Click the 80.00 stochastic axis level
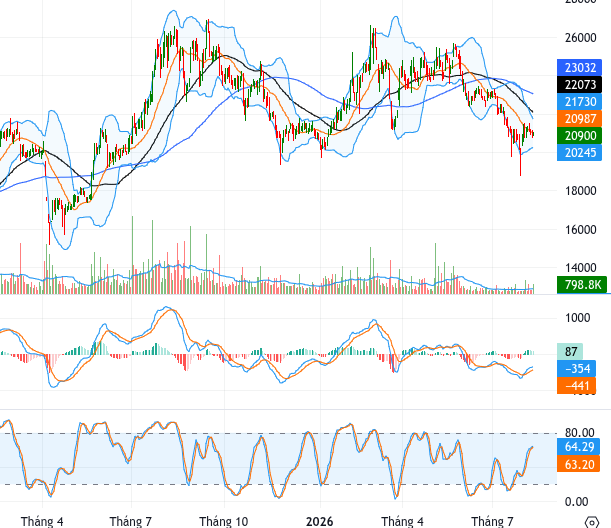This screenshot has width=611, height=528. [x=580, y=432]
